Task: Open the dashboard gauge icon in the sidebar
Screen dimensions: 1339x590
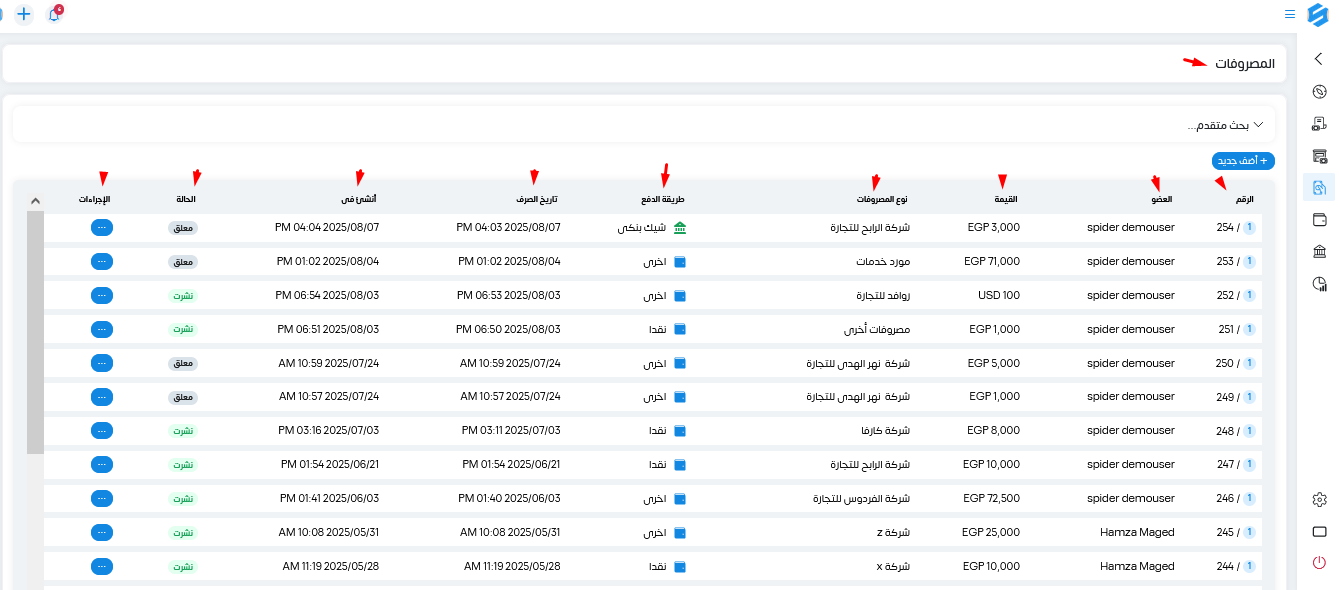Action: [1319, 92]
